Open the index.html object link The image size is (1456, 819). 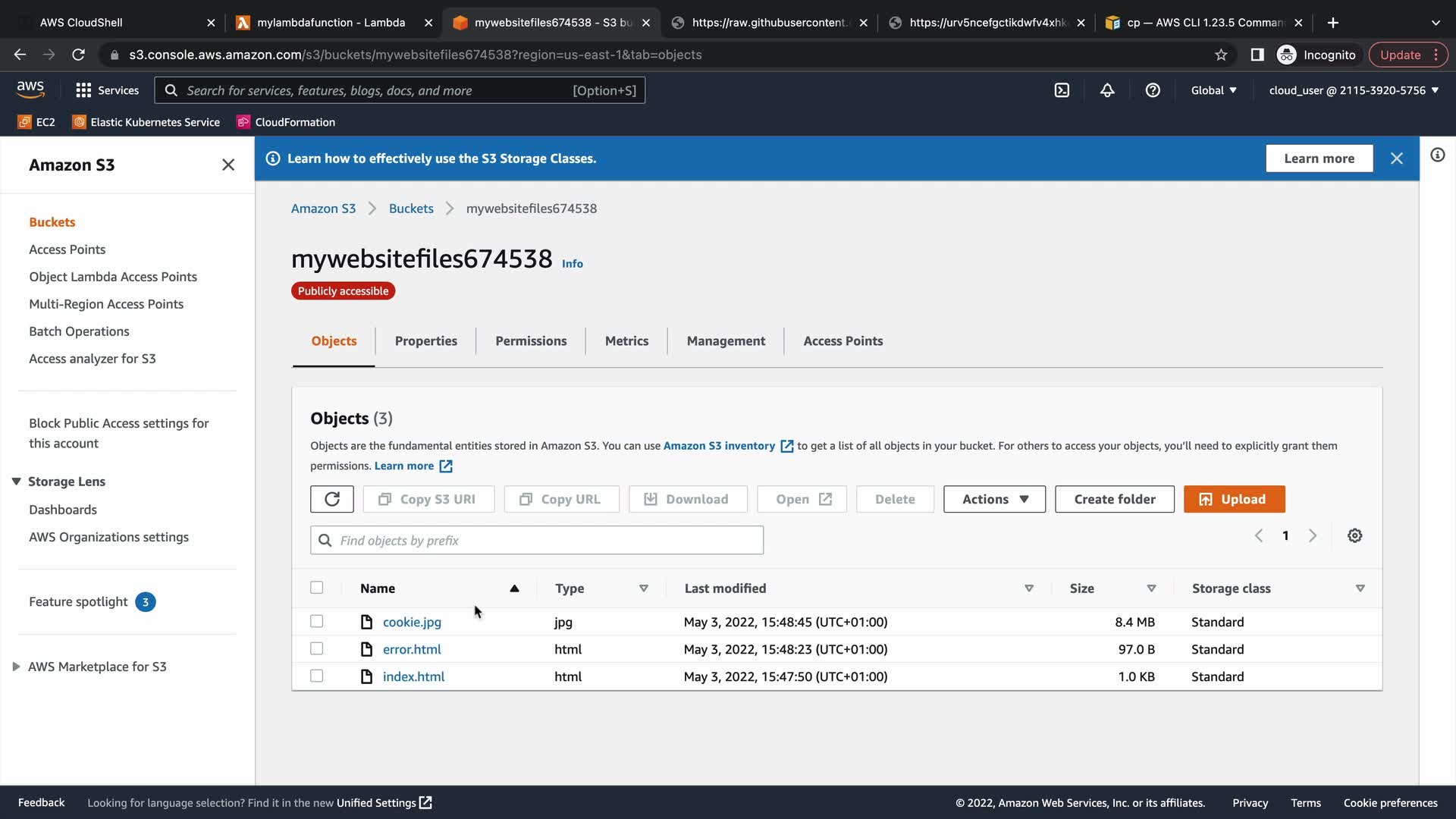point(413,676)
